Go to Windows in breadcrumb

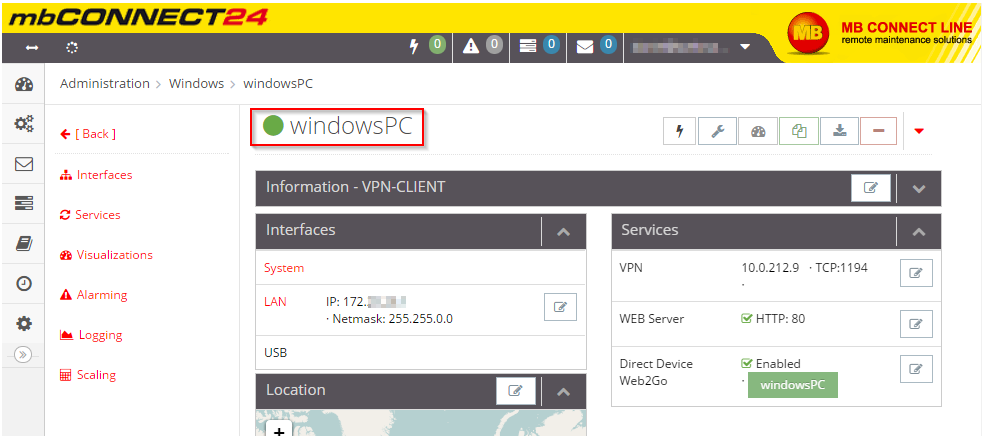click(x=196, y=83)
